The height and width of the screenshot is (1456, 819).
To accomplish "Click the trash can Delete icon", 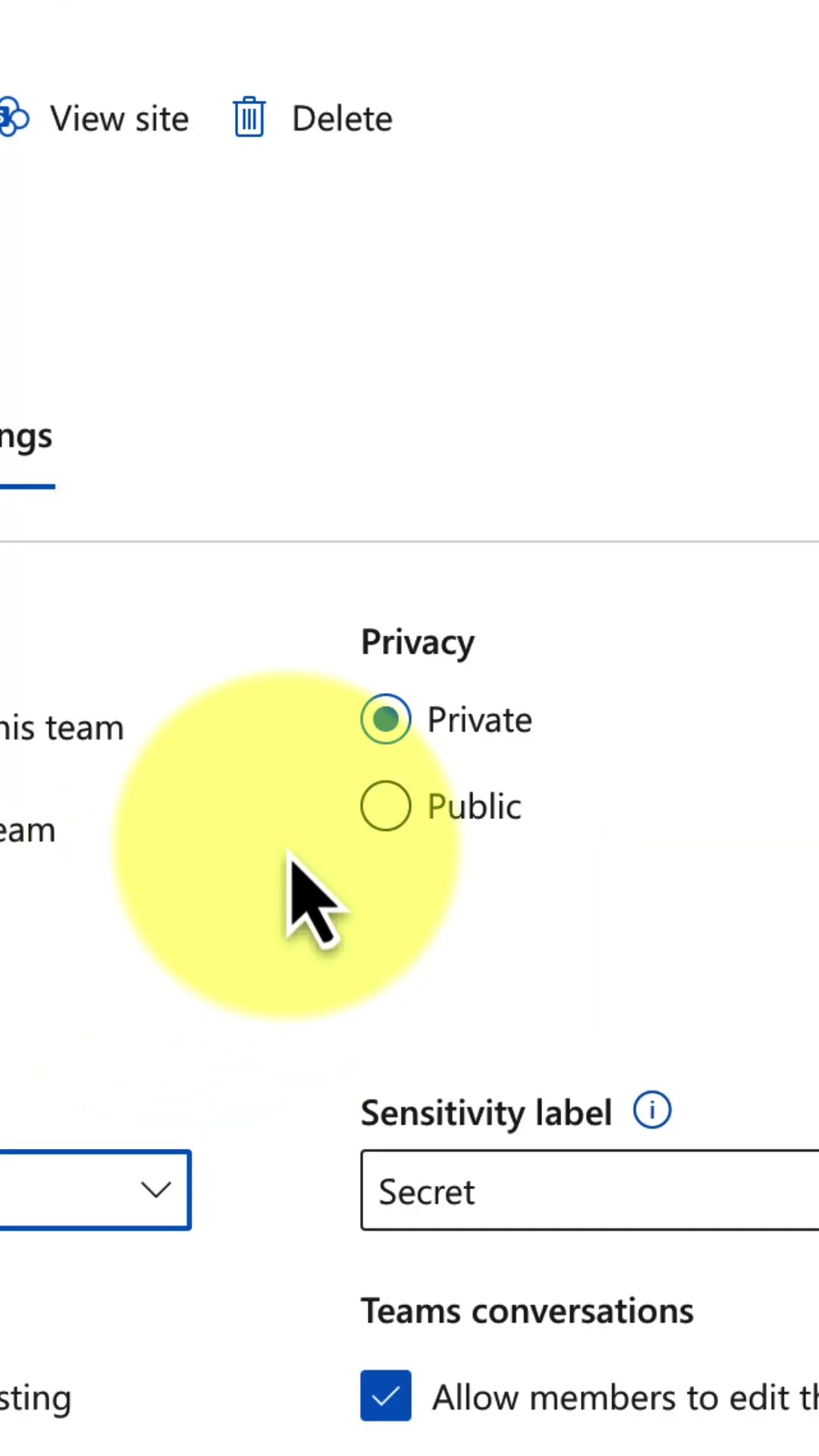I will (249, 118).
